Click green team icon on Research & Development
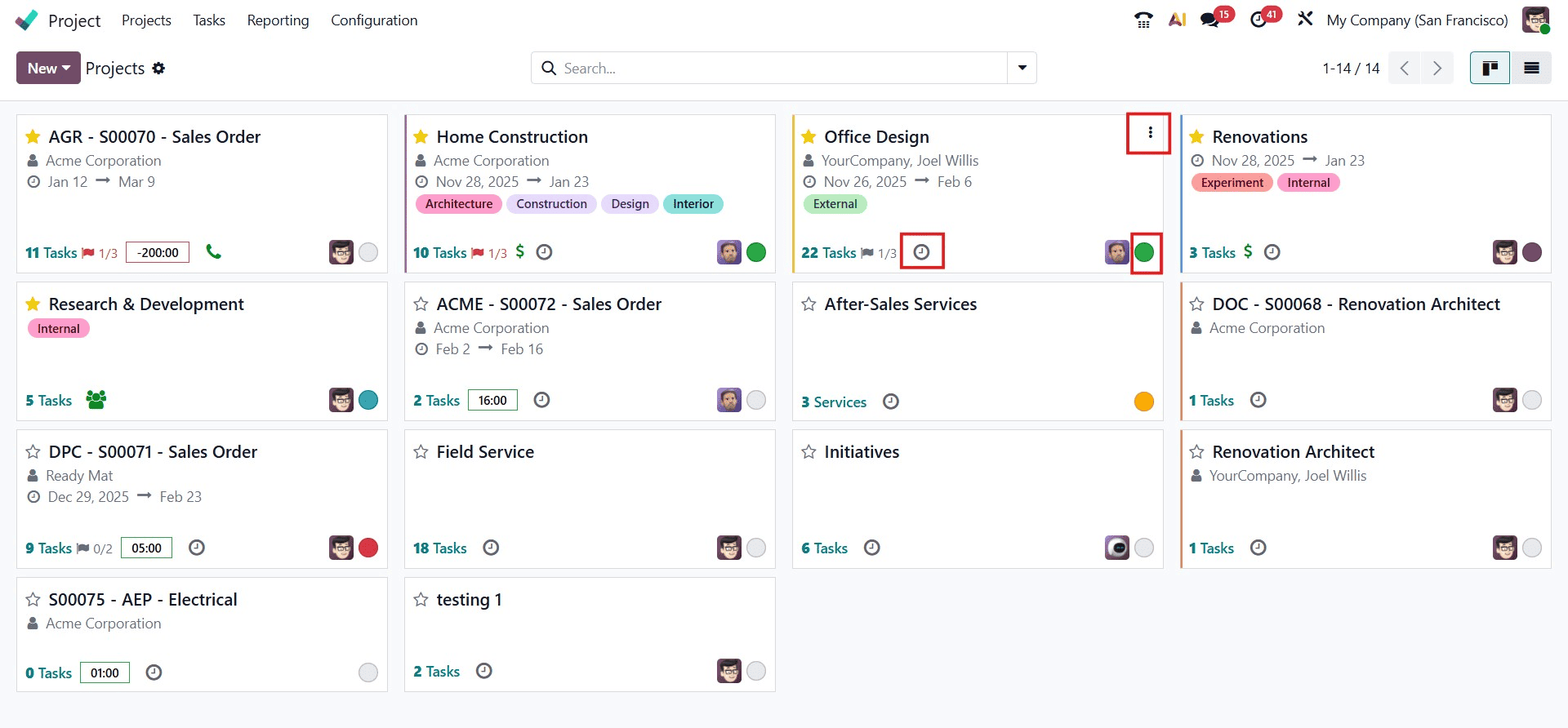Image resolution: width=1568 pixels, height=728 pixels. (x=96, y=400)
